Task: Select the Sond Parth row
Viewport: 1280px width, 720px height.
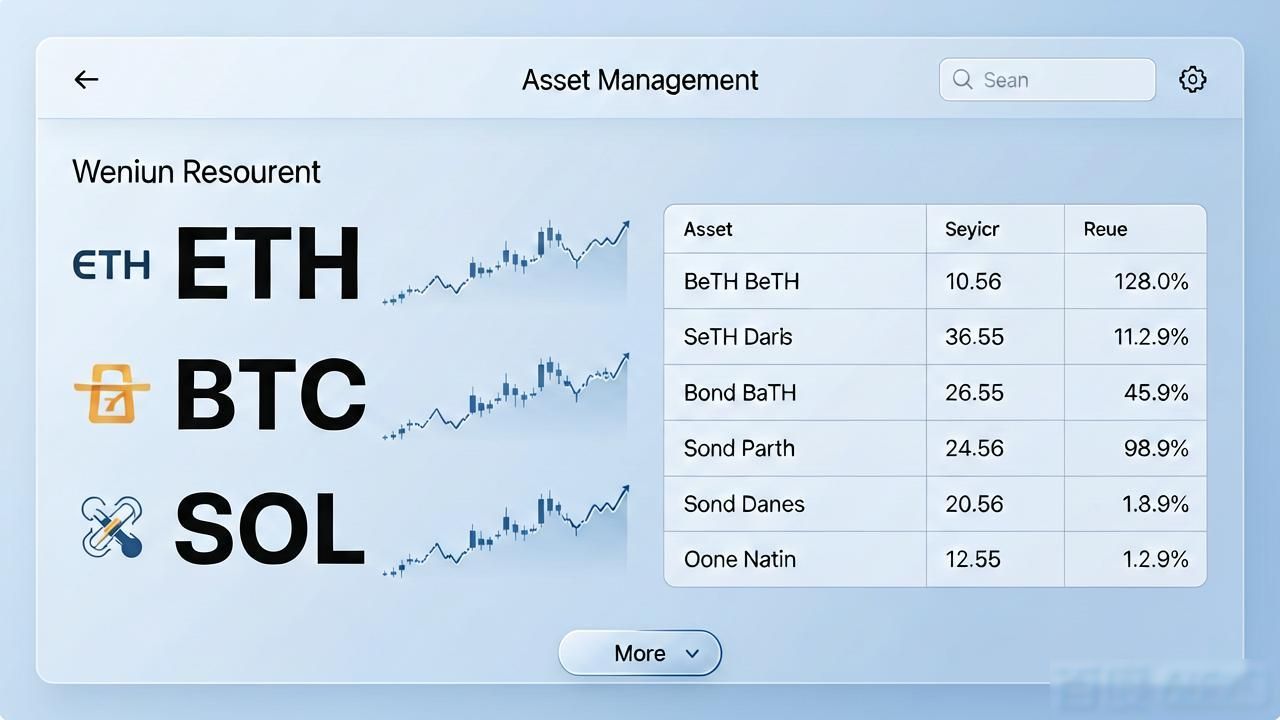Action: coord(935,448)
